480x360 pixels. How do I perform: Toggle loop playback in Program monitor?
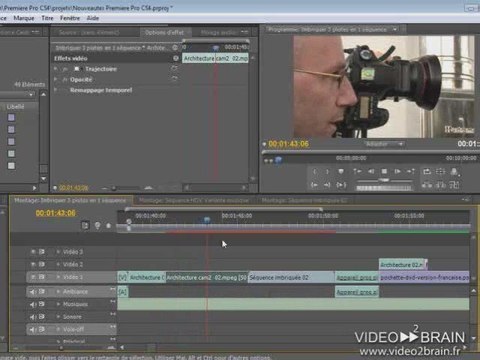(x=427, y=171)
